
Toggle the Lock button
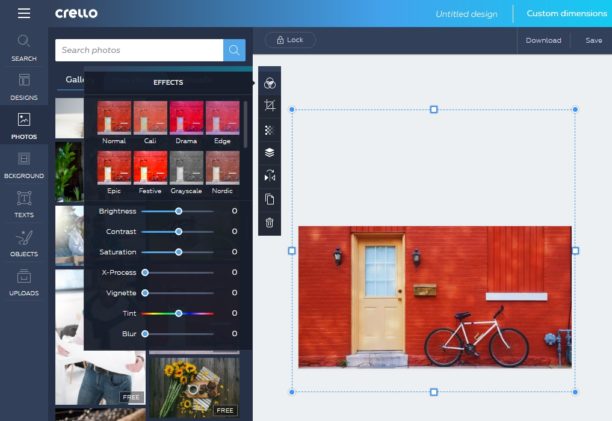point(290,40)
